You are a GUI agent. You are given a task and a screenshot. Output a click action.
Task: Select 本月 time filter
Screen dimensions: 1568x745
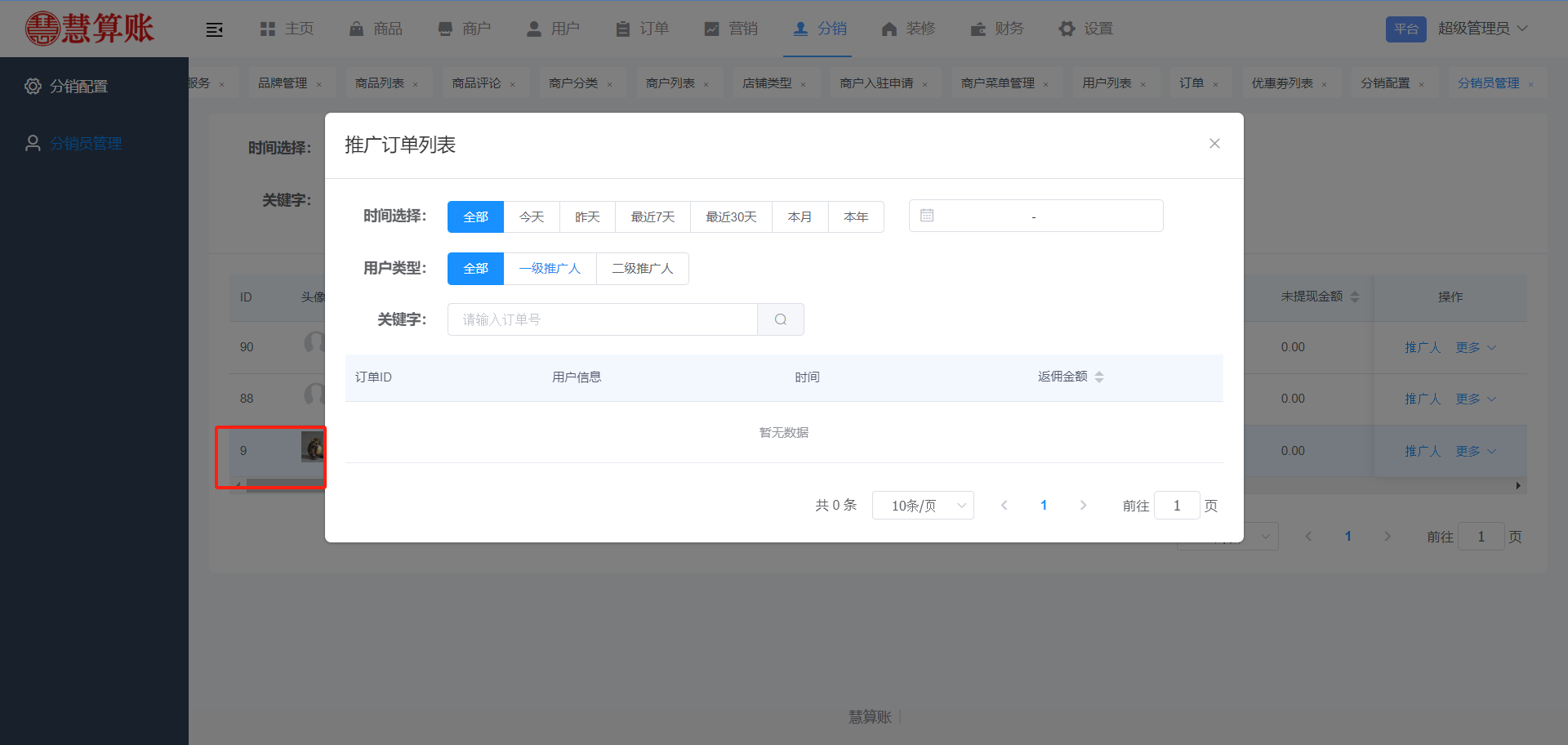[800, 216]
